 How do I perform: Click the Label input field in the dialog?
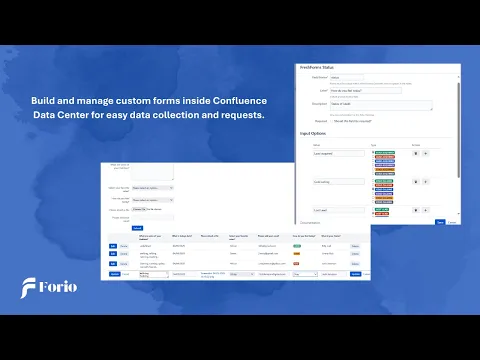366,90
